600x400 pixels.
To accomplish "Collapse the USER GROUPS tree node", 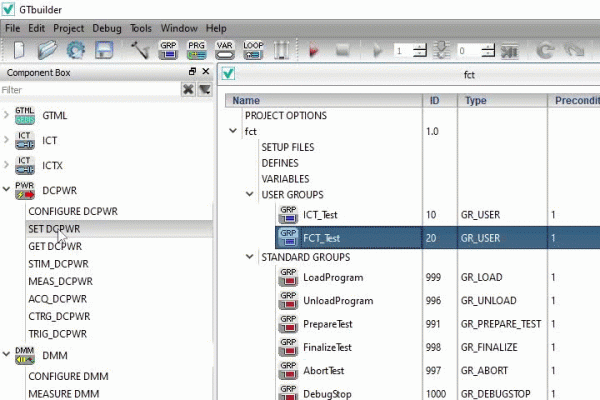I will point(250,195).
